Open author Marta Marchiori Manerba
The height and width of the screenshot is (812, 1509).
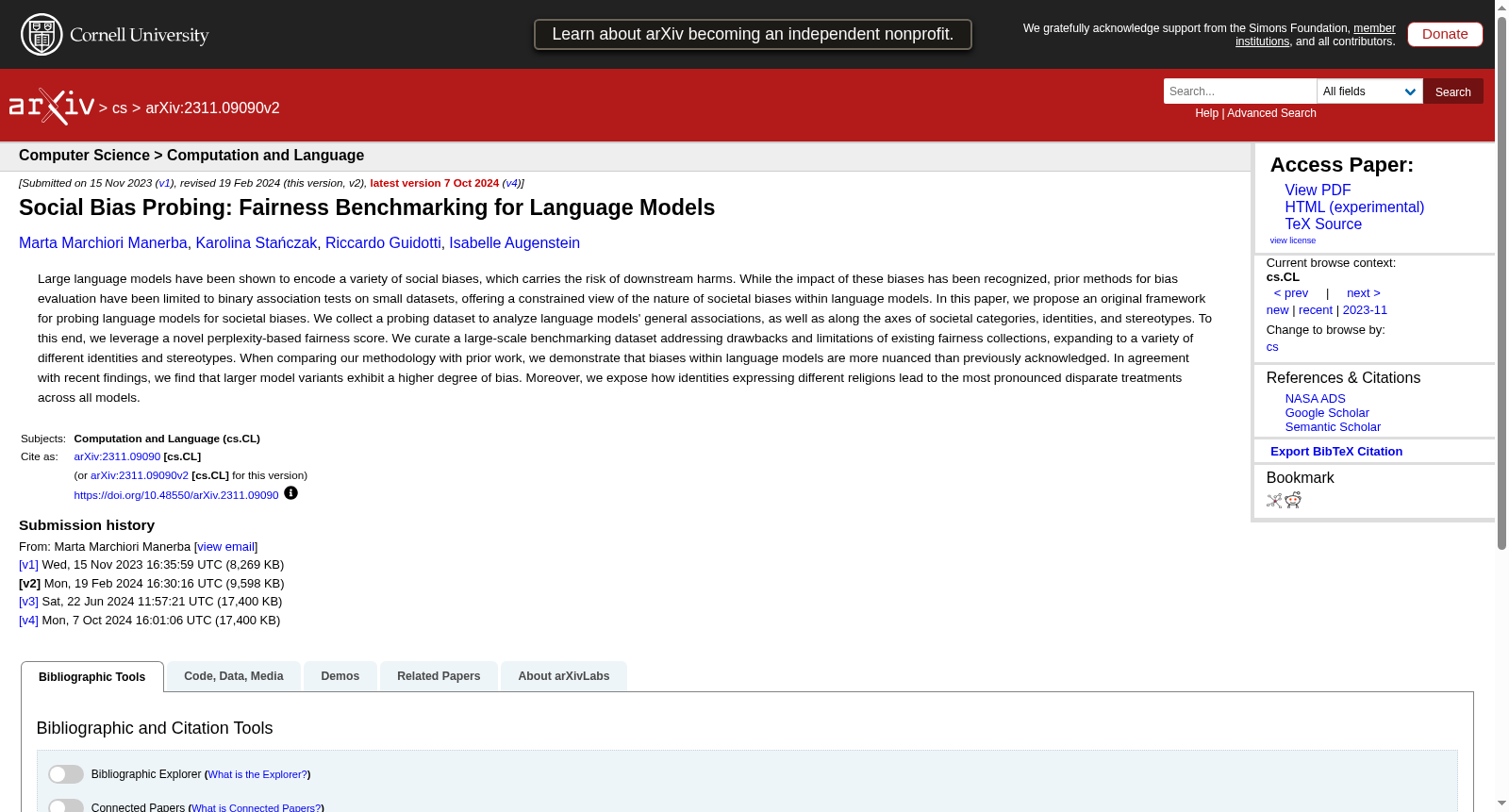tap(103, 243)
